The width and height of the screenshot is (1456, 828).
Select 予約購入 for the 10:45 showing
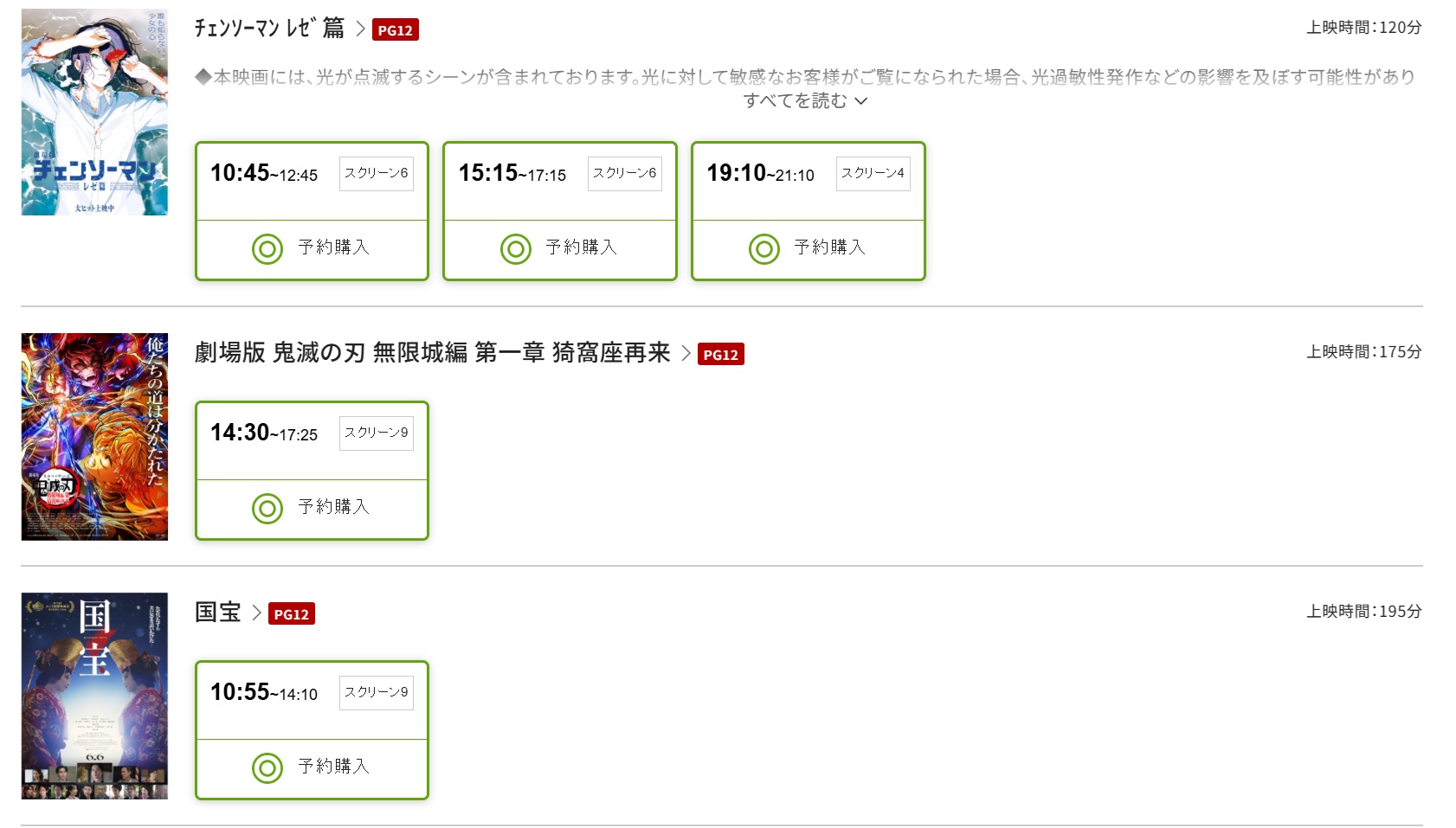coord(333,247)
